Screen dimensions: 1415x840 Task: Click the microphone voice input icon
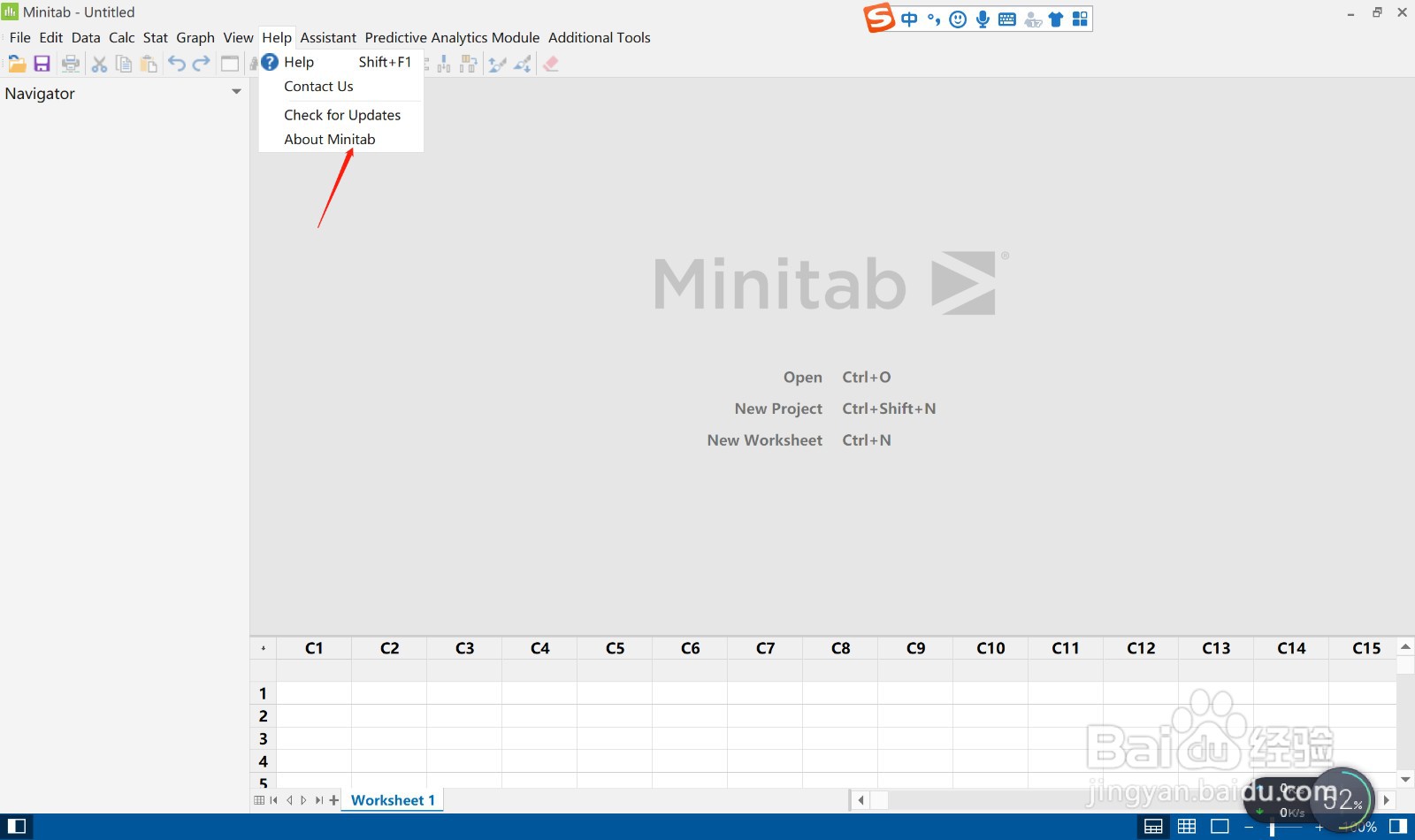pyautogui.click(x=983, y=19)
